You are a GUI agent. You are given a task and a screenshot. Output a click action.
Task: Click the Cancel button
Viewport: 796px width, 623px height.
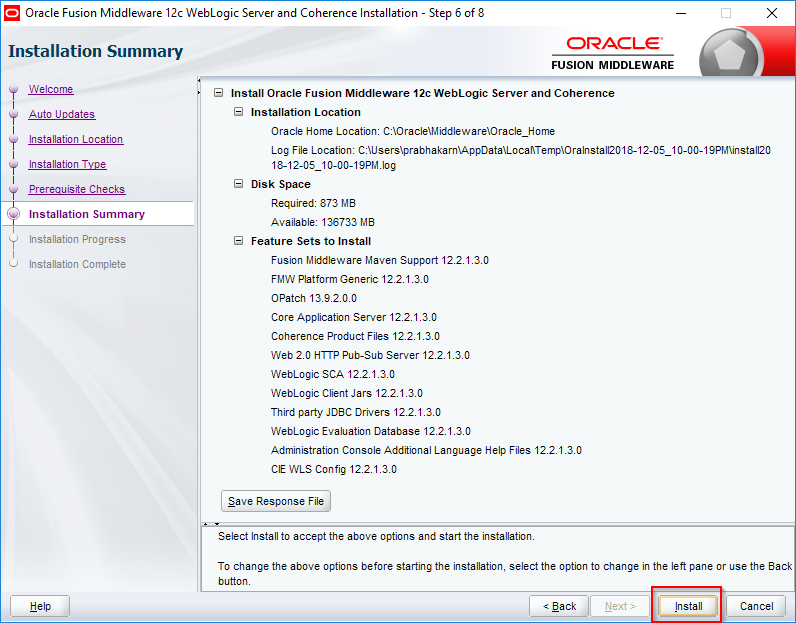point(756,606)
